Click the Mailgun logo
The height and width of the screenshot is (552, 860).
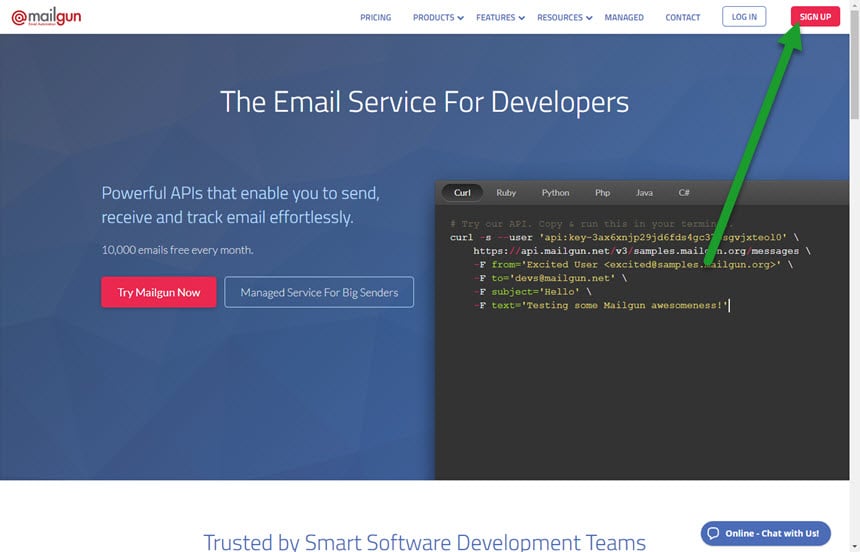[46, 16]
